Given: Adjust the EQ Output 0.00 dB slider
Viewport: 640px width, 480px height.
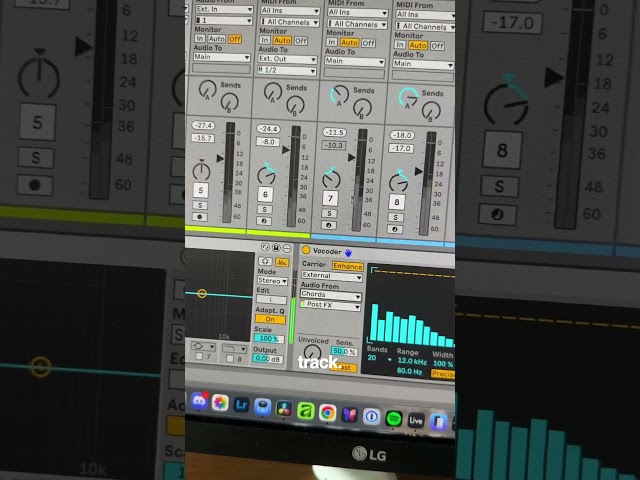Looking at the screenshot, I should point(268,359).
